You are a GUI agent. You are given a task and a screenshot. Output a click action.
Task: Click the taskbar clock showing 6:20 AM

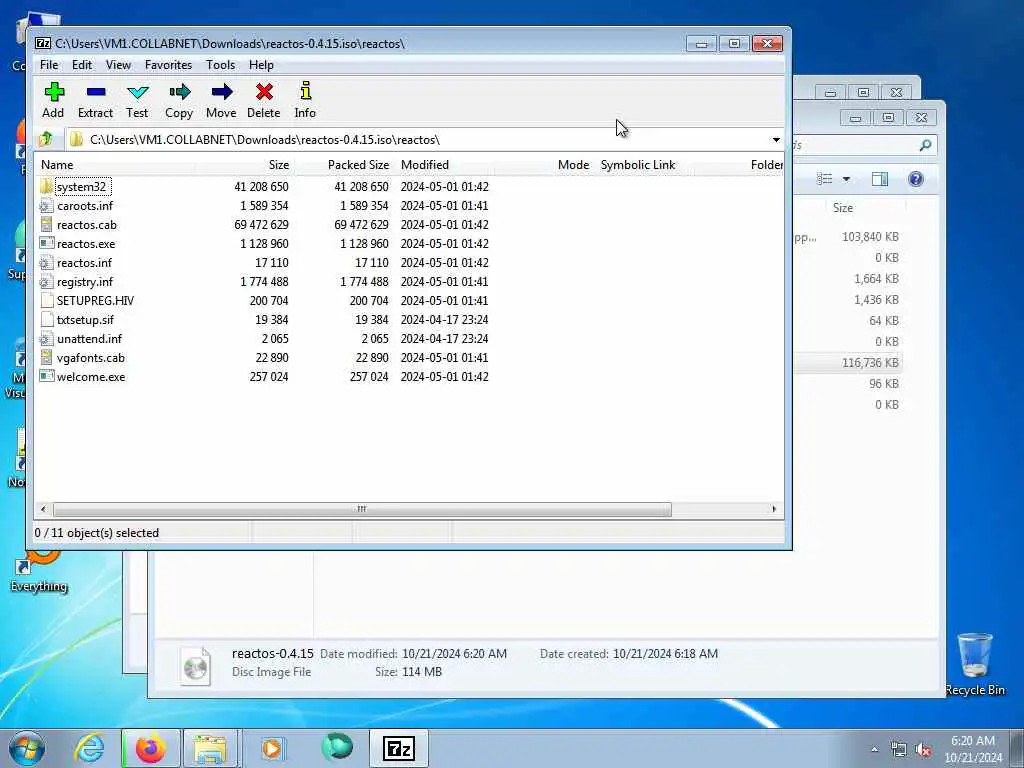click(x=973, y=749)
